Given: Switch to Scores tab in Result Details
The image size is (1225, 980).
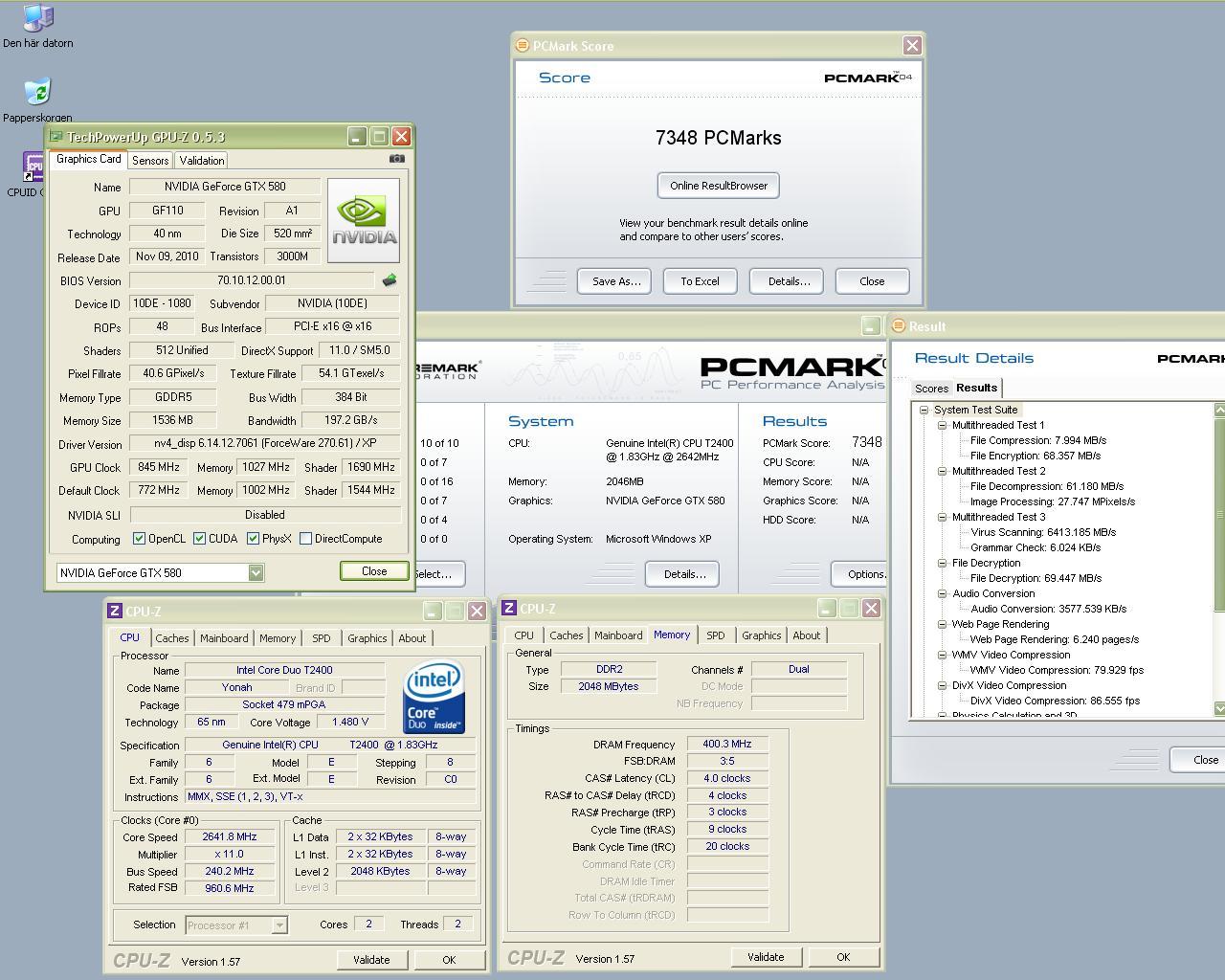Looking at the screenshot, I should pos(931,389).
